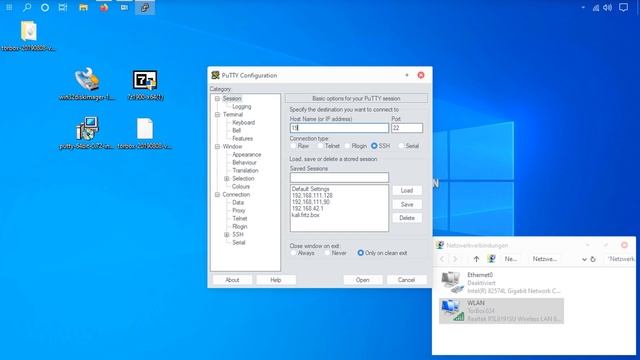Click the address bar network icon
Screen dimensions: 640x360
491,259
